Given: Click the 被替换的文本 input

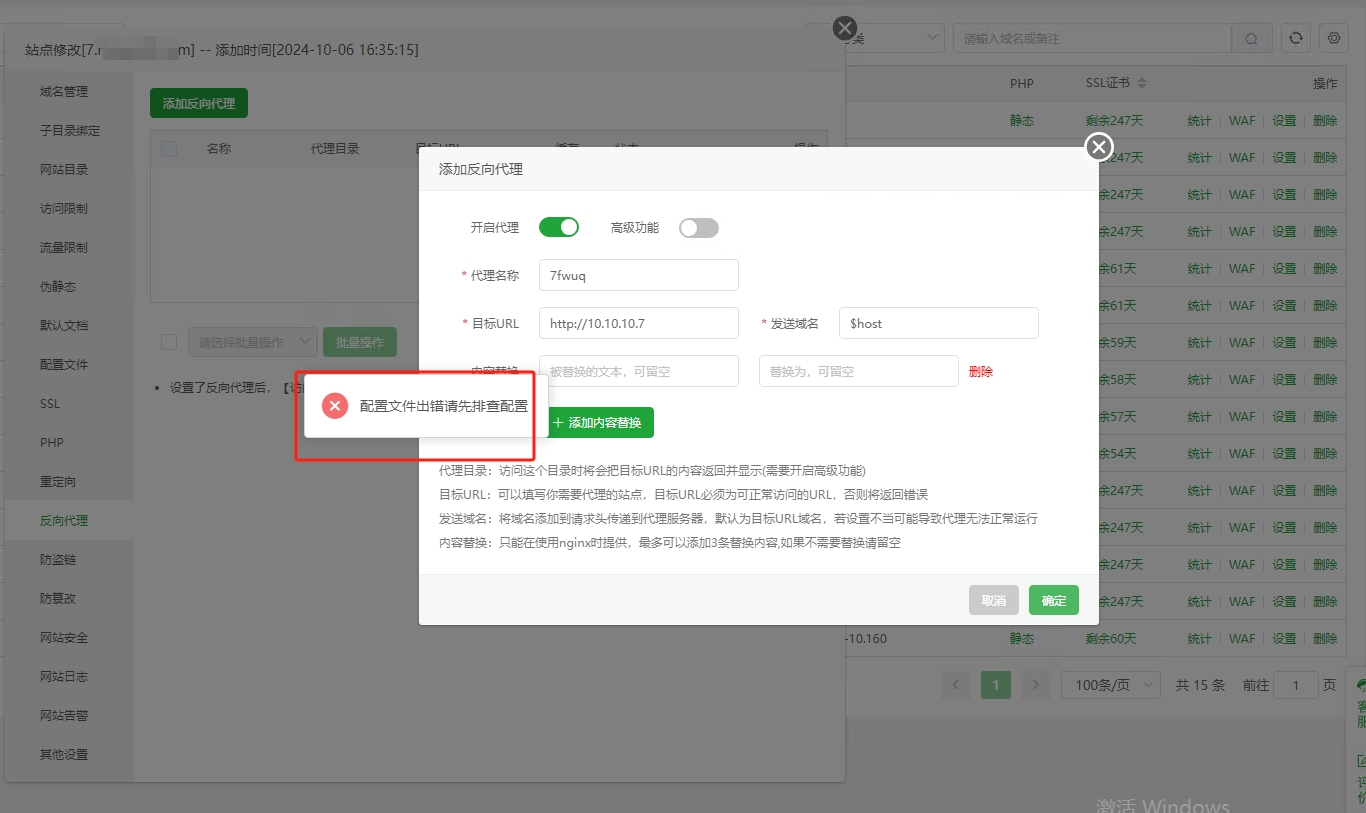Looking at the screenshot, I should tap(639, 371).
